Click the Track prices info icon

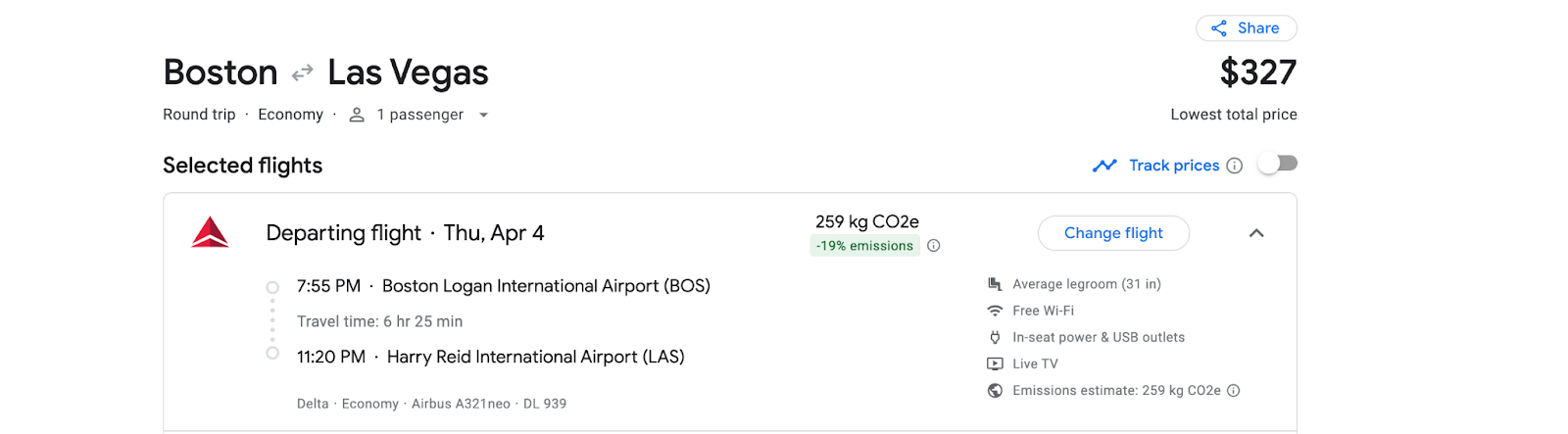coord(1235,166)
